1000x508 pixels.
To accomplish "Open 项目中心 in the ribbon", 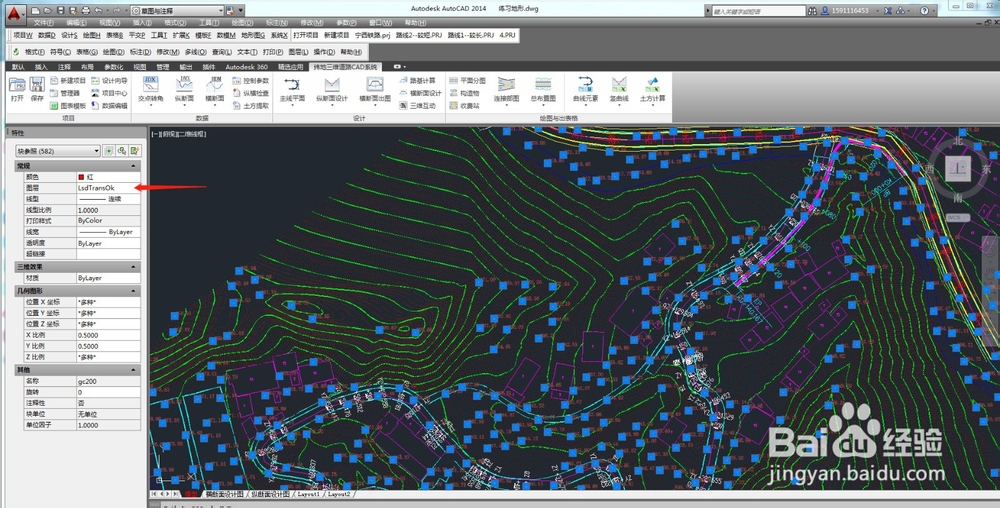I will point(109,93).
